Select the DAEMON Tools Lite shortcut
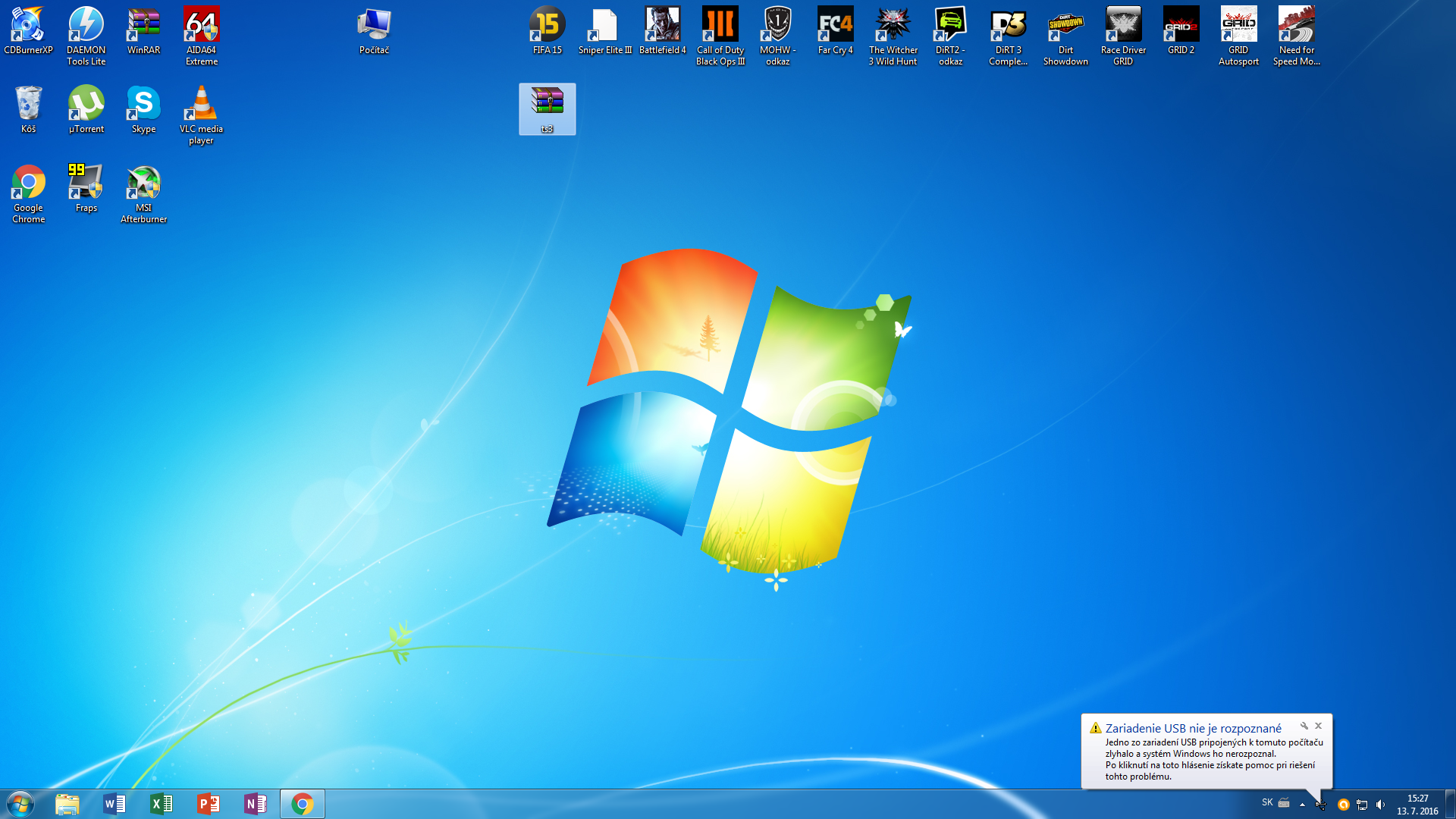1456x819 pixels. (x=86, y=36)
